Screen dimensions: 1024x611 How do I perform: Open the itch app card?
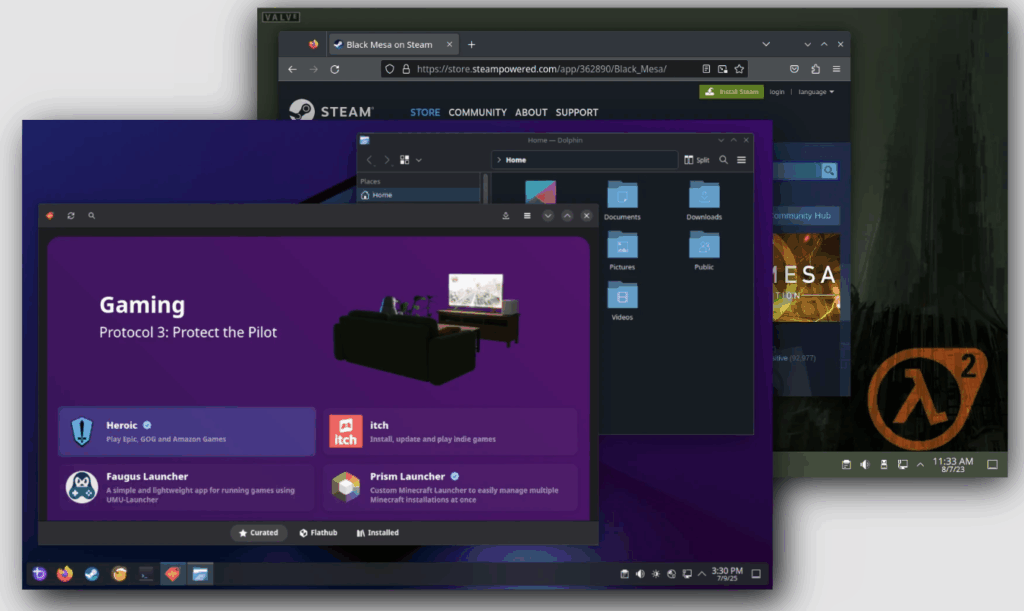click(x=450, y=431)
